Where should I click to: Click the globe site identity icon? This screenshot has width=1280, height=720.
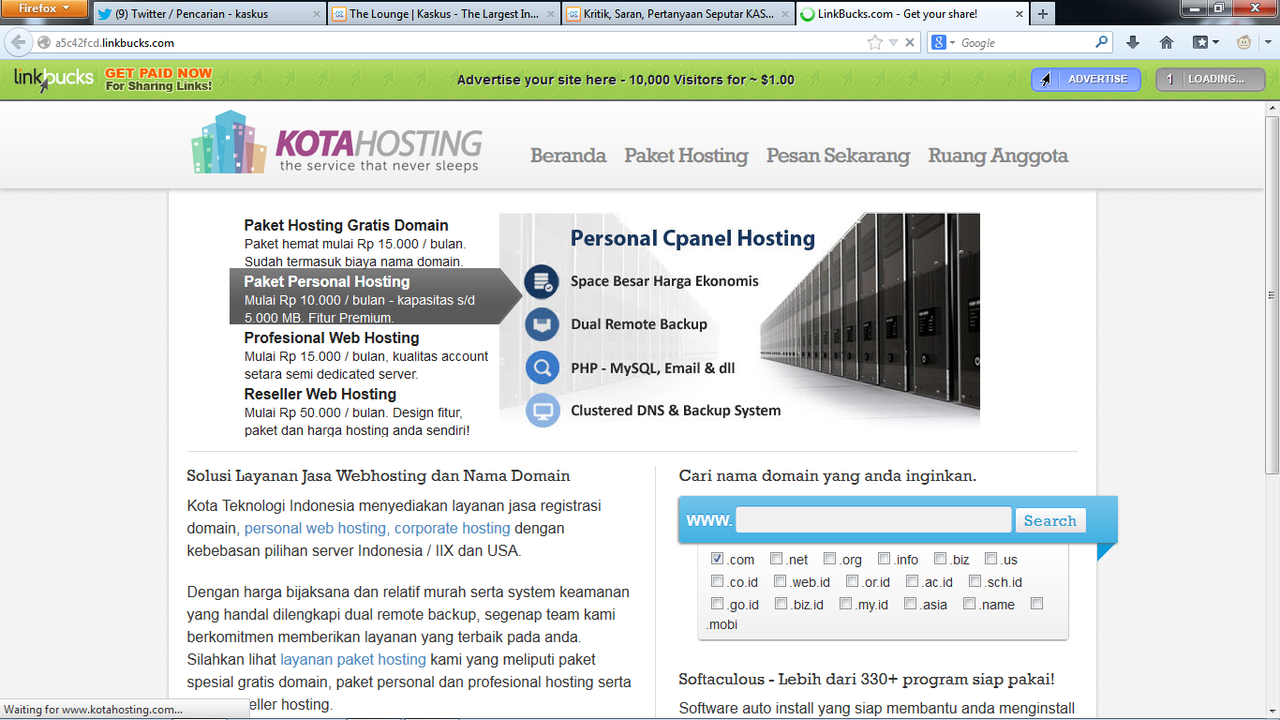point(44,43)
